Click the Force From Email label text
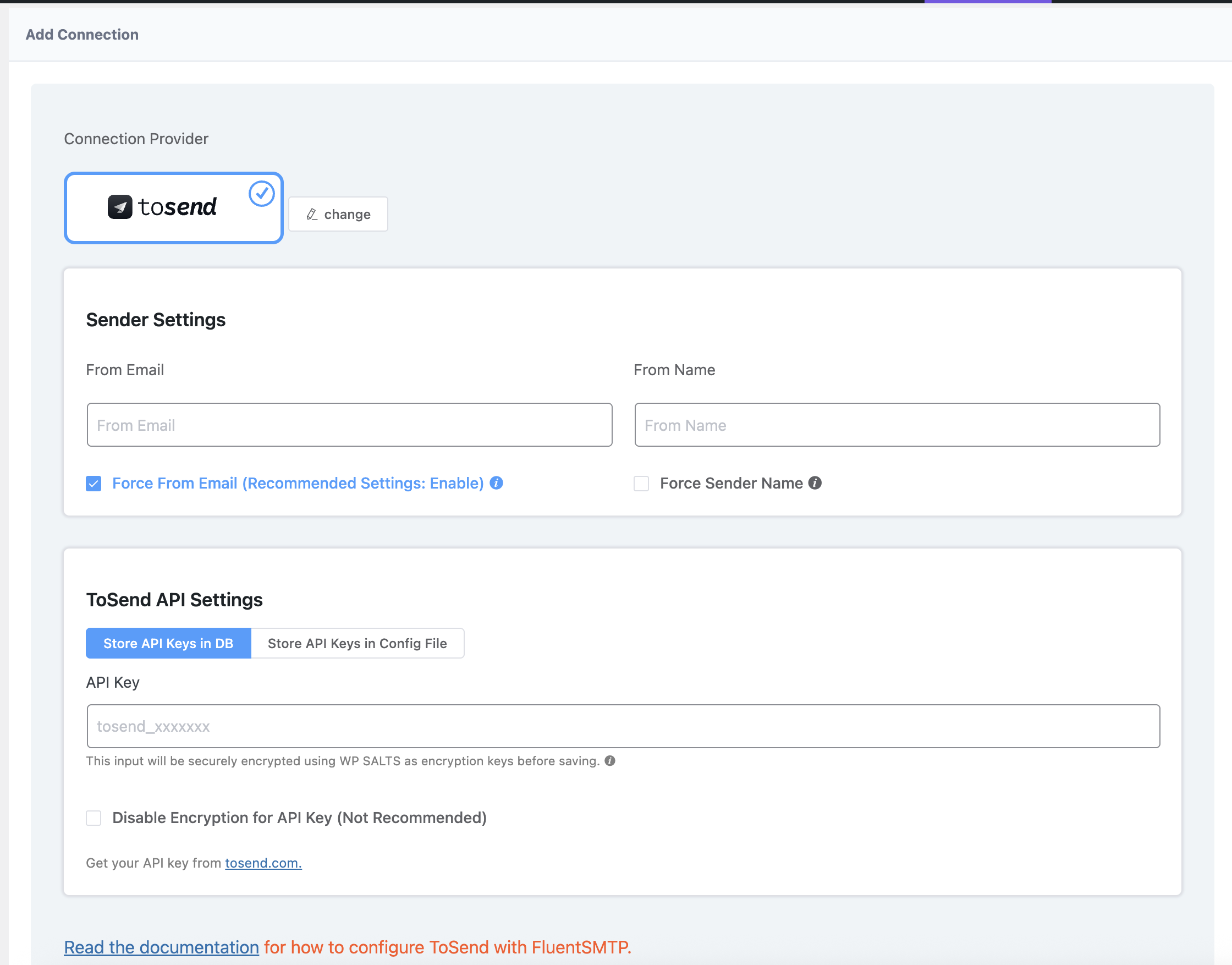Screen dimensions: 1232x965 coord(298,483)
